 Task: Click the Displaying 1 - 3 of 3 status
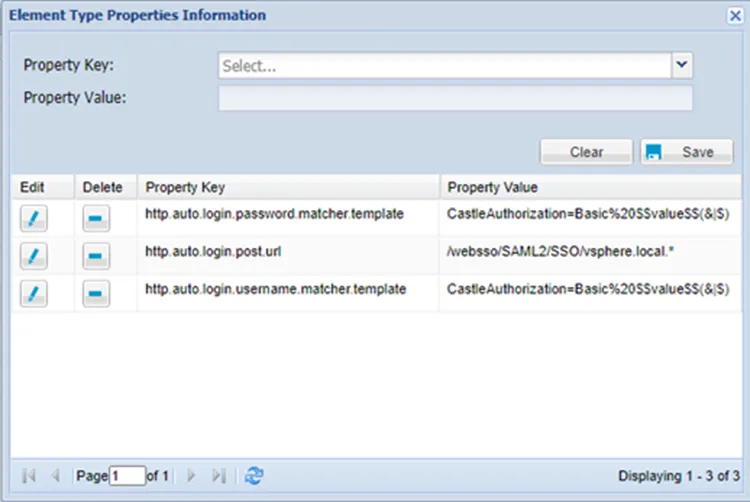coord(679,476)
